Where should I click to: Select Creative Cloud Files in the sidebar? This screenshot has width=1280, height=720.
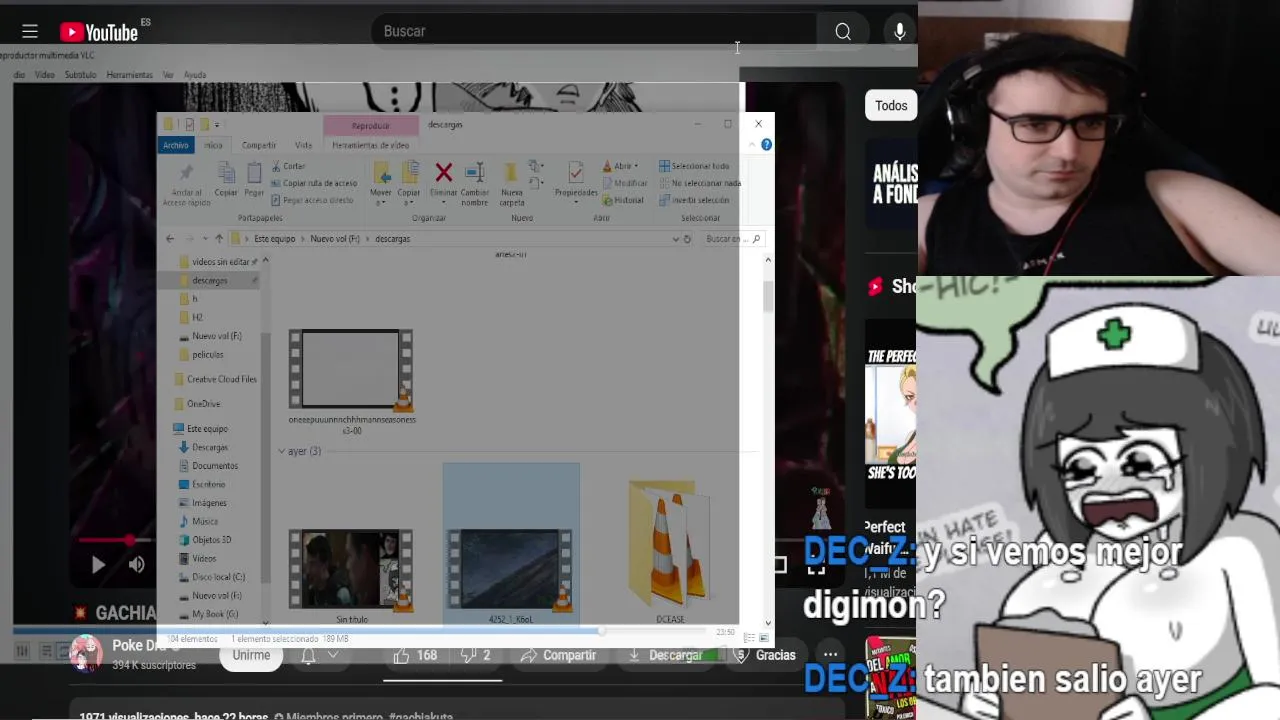pos(215,380)
